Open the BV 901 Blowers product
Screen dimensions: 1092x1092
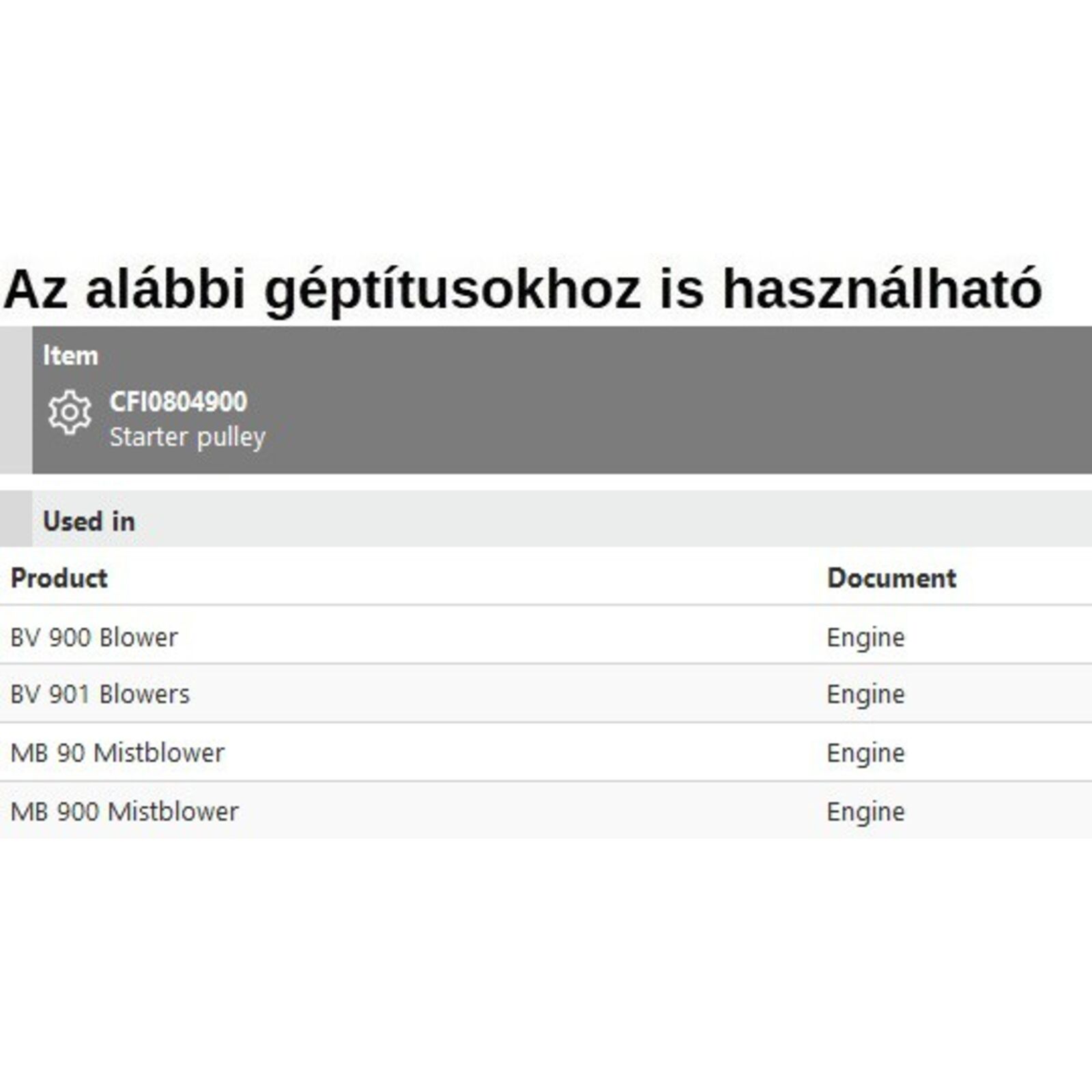[x=100, y=694]
